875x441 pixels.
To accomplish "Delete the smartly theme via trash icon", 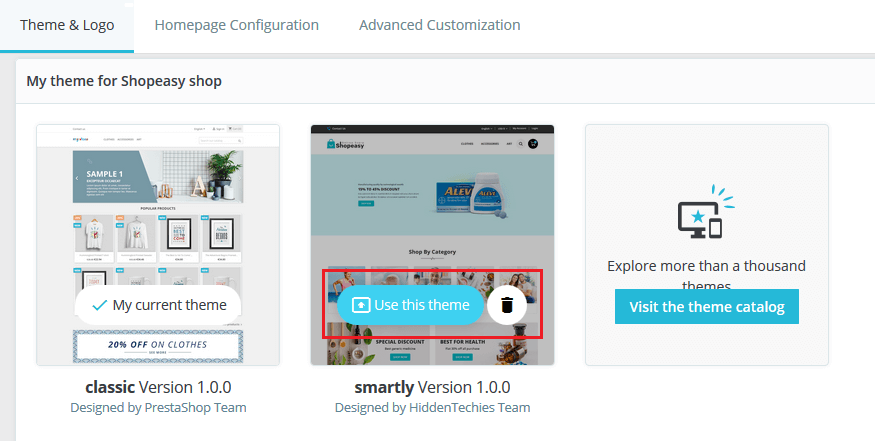I will click(507, 305).
